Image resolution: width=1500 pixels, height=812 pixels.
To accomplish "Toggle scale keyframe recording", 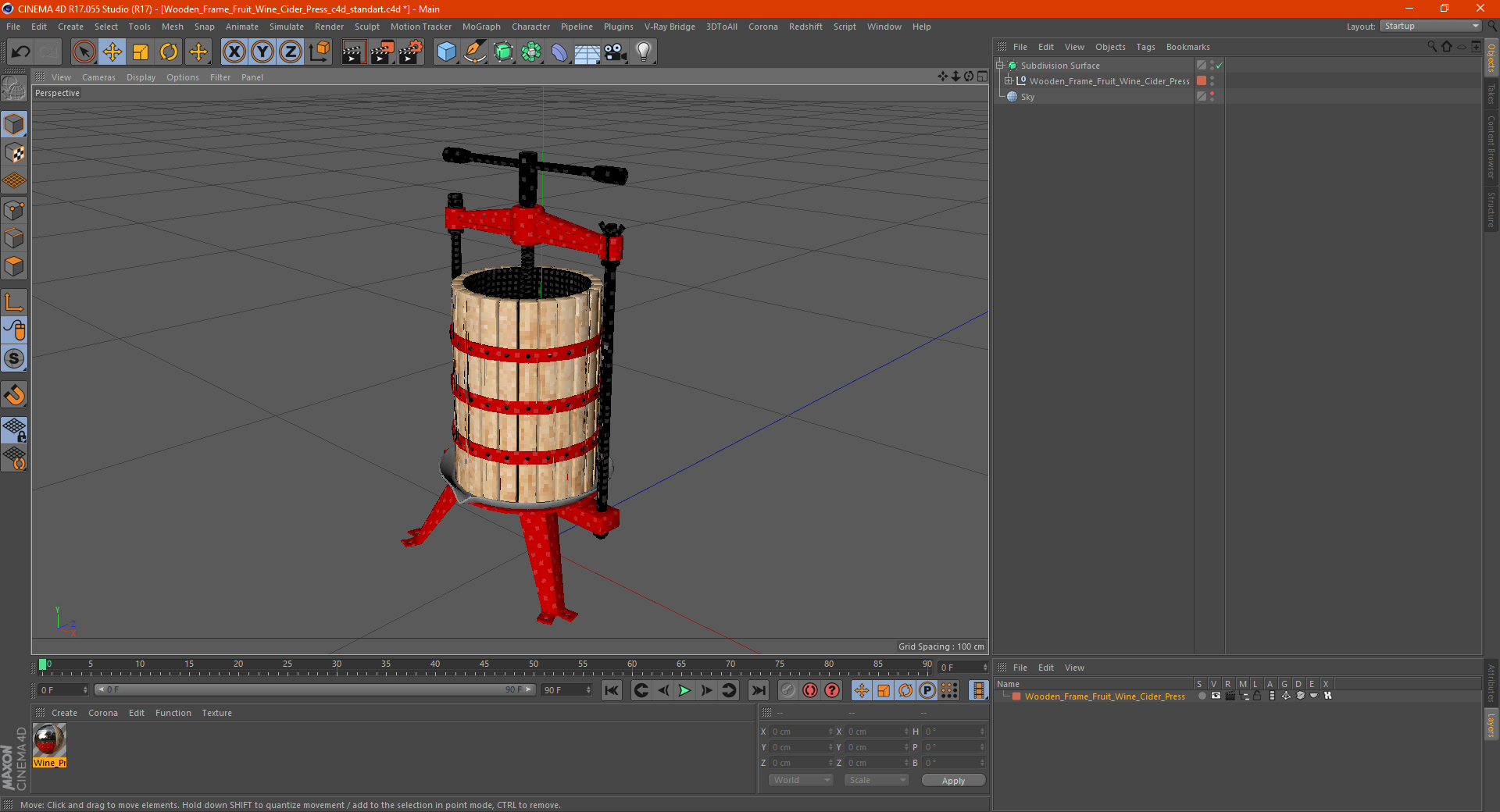I will 884,690.
